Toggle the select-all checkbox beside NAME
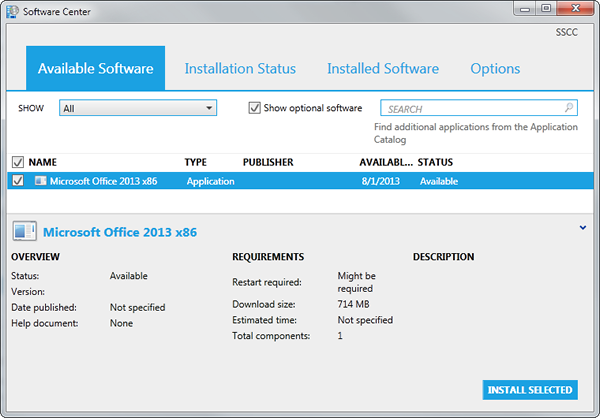The height and width of the screenshot is (418, 600). coord(18,162)
